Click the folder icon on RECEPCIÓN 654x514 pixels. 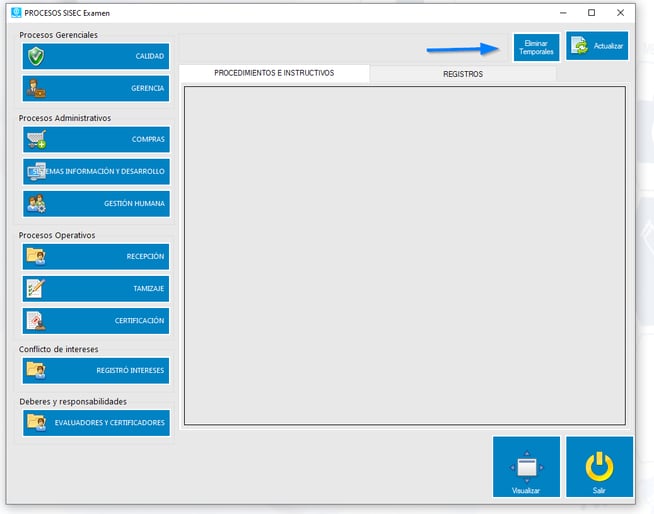pyautogui.click(x=37, y=257)
